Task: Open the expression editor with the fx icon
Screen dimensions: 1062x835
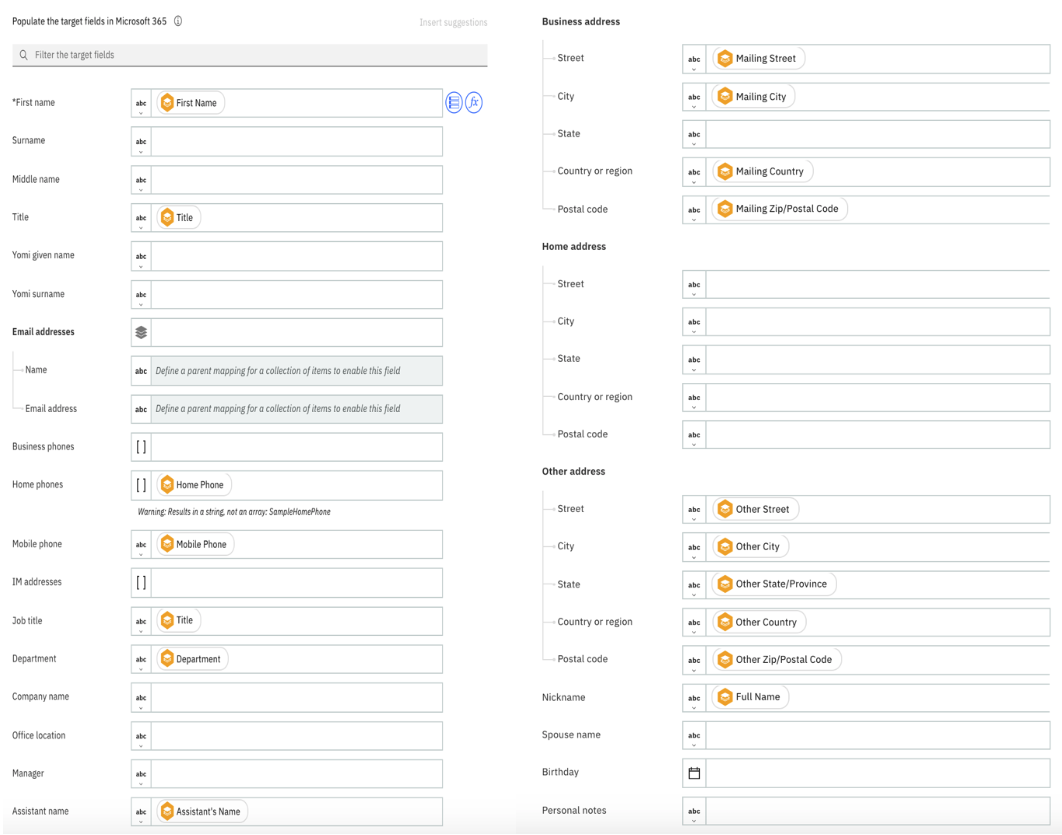Action: pos(475,102)
